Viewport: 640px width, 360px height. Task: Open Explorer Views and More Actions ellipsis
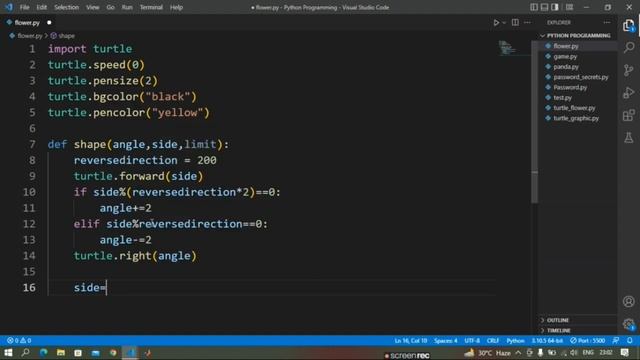click(607, 22)
